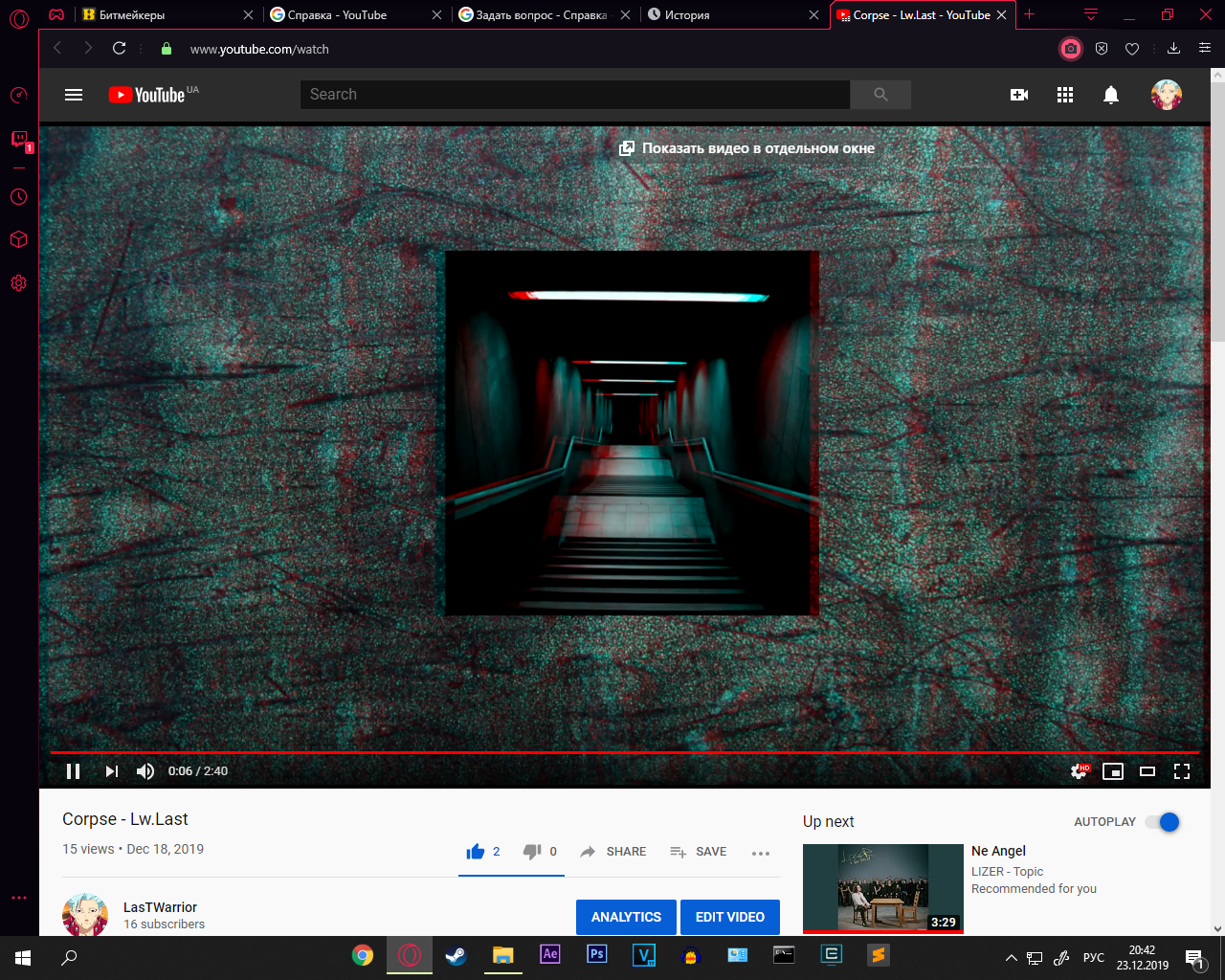Open Windows Start menu

click(x=23, y=957)
